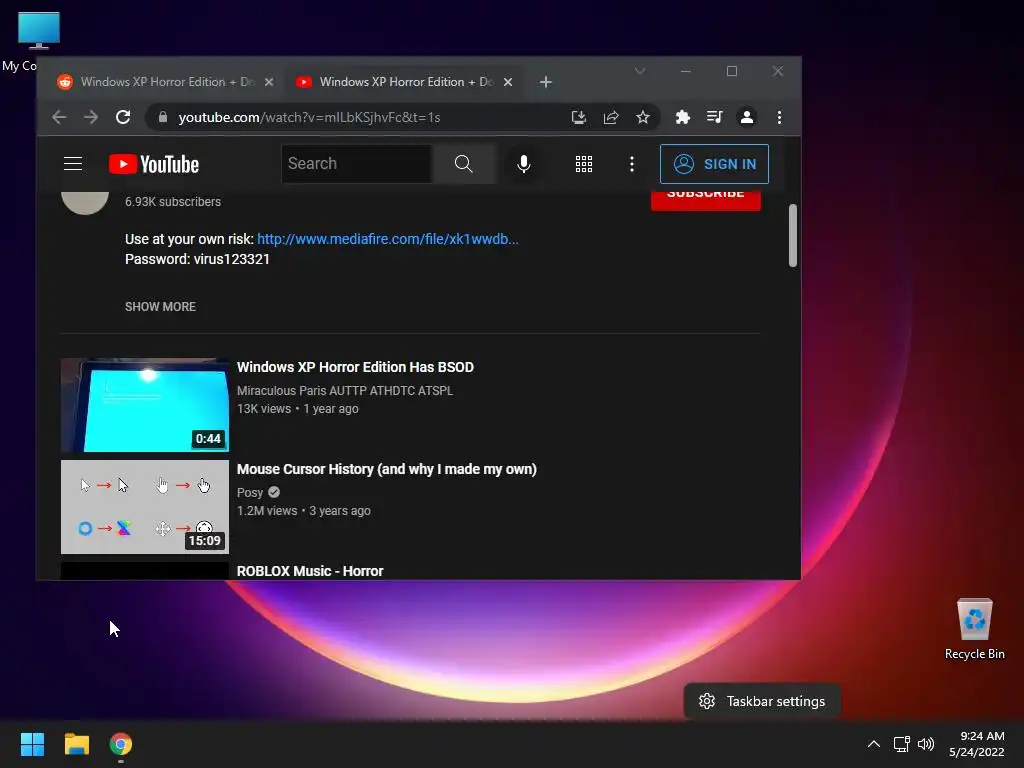Open 'Mouse Cursor History' video title

(x=387, y=469)
